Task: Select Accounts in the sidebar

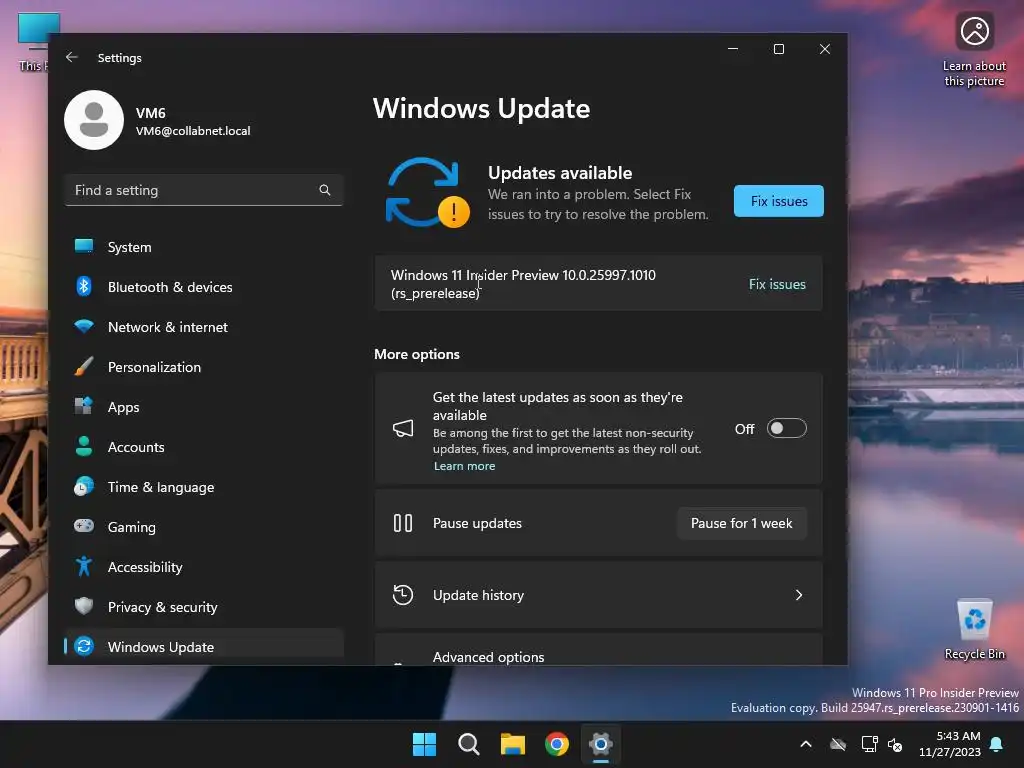Action: [204, 447]
